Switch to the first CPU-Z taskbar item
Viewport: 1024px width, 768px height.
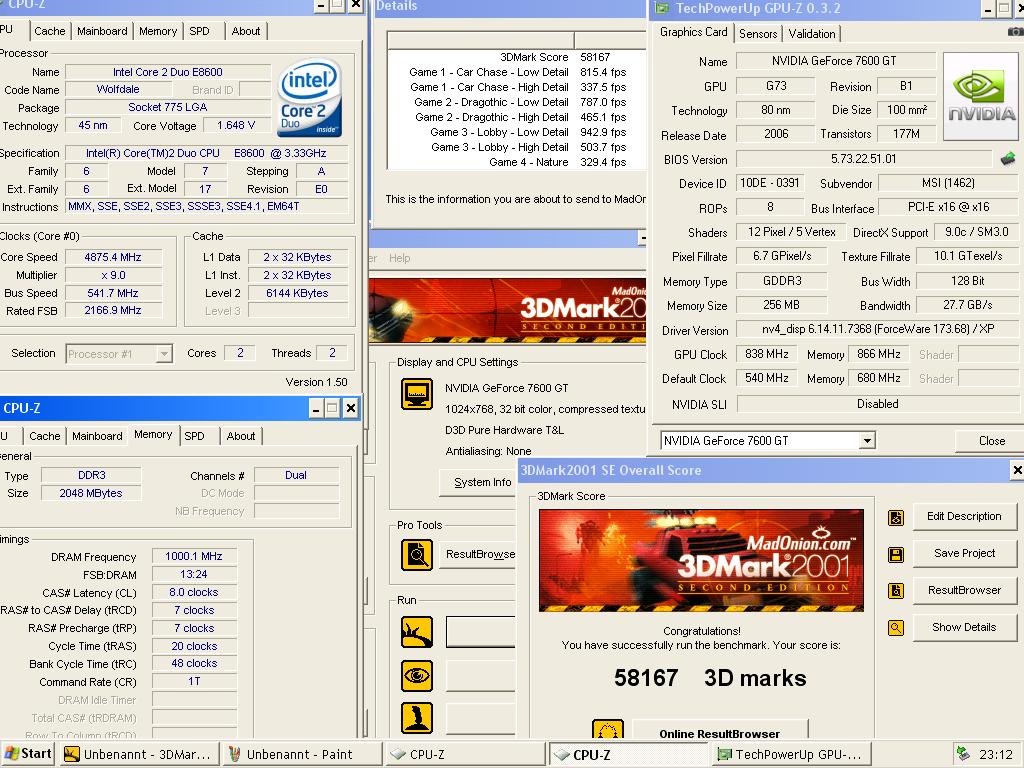tap(464, 754)
